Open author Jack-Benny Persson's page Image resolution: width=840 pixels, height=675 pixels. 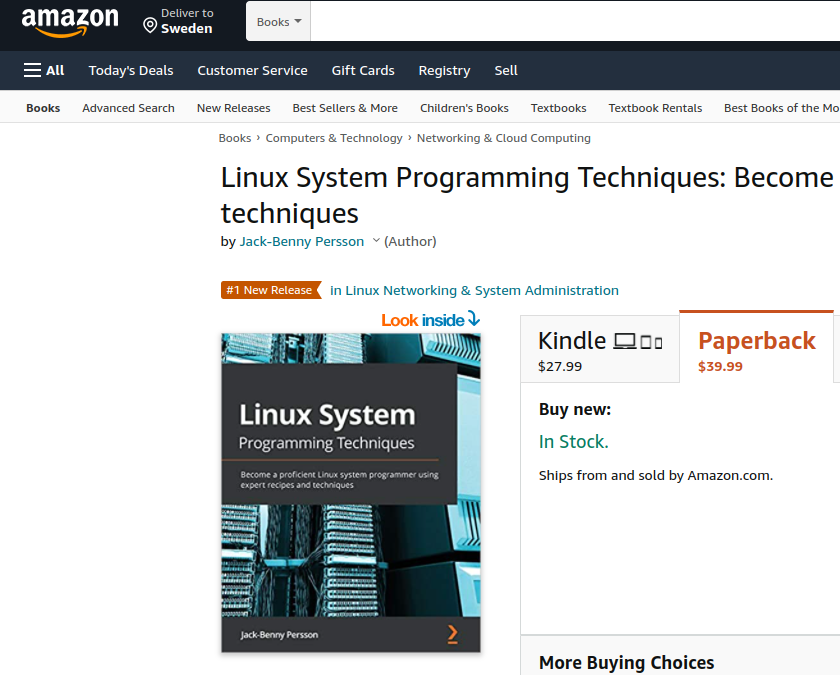coord(302,241)
